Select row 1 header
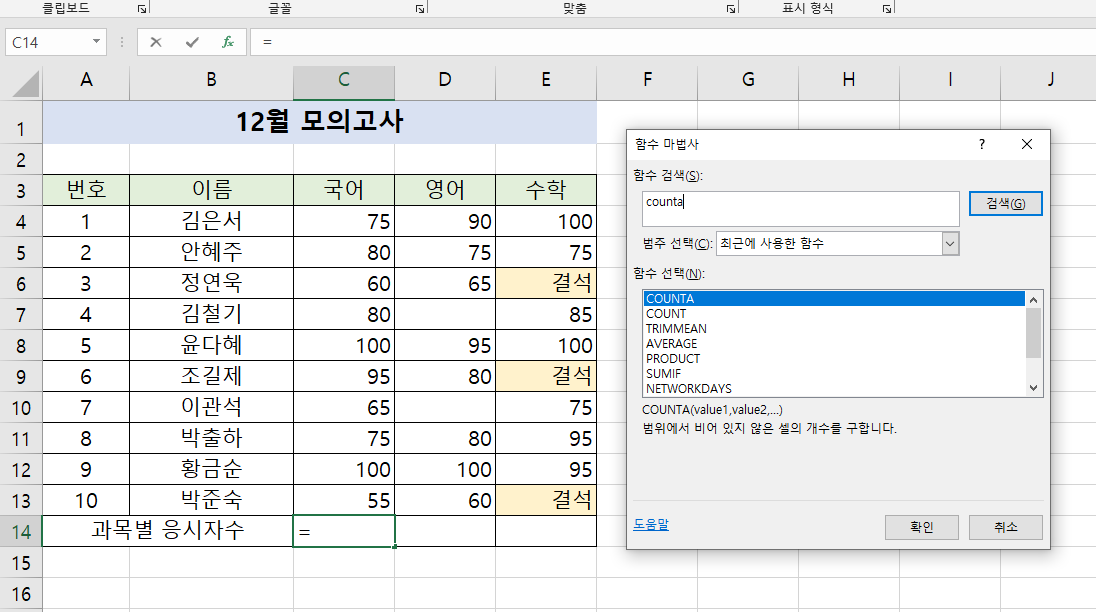The width and height of the screenshot is (1096, 612). (21, 123)
